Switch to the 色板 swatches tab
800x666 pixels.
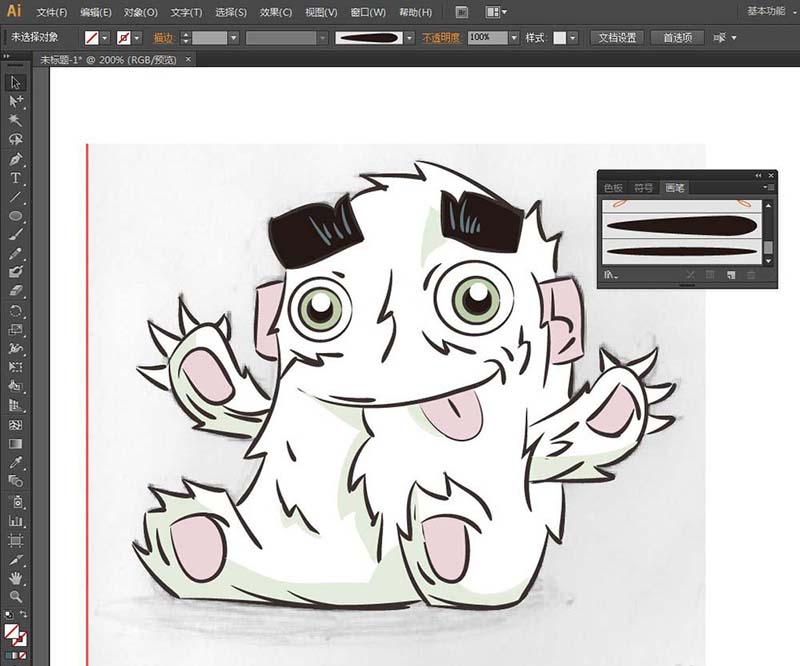point(613,188)
